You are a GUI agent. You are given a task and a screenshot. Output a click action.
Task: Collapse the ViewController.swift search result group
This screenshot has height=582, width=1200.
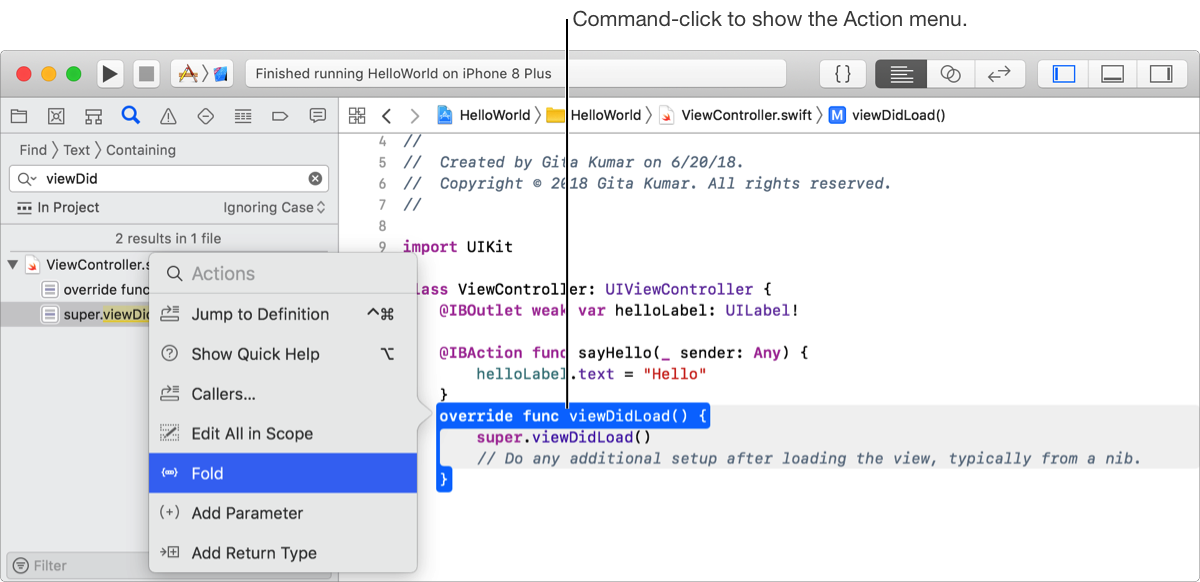click(x=13, y=265)
